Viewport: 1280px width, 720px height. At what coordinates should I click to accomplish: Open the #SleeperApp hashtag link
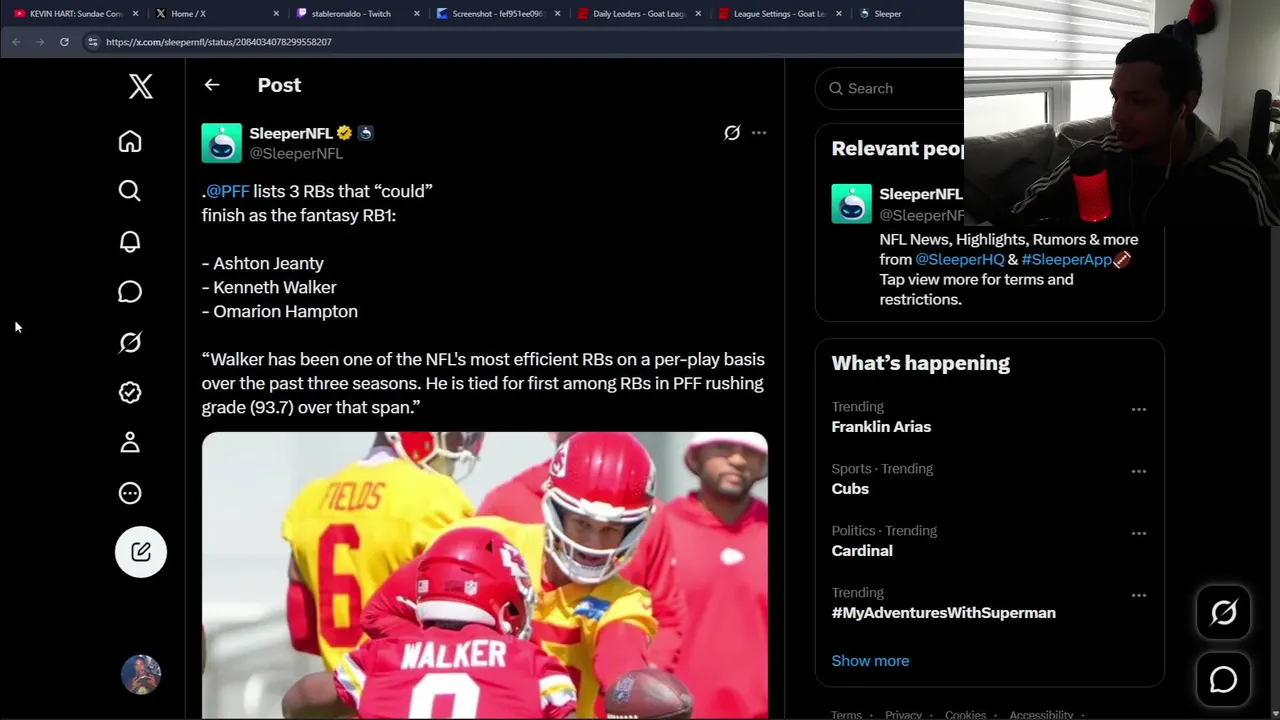click(x=1066, y=259)
